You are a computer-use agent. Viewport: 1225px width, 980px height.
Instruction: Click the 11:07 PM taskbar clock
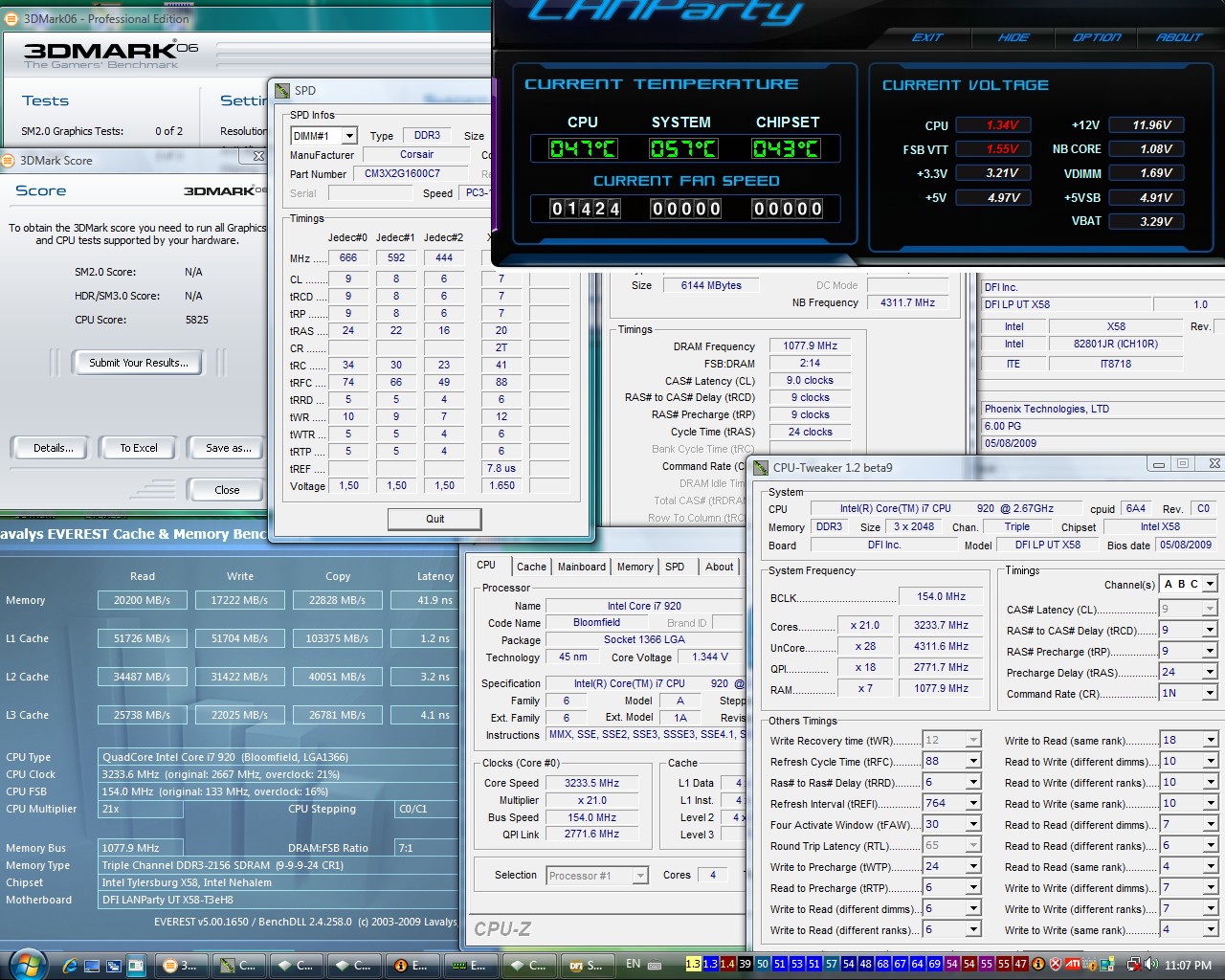(1188, 965)
